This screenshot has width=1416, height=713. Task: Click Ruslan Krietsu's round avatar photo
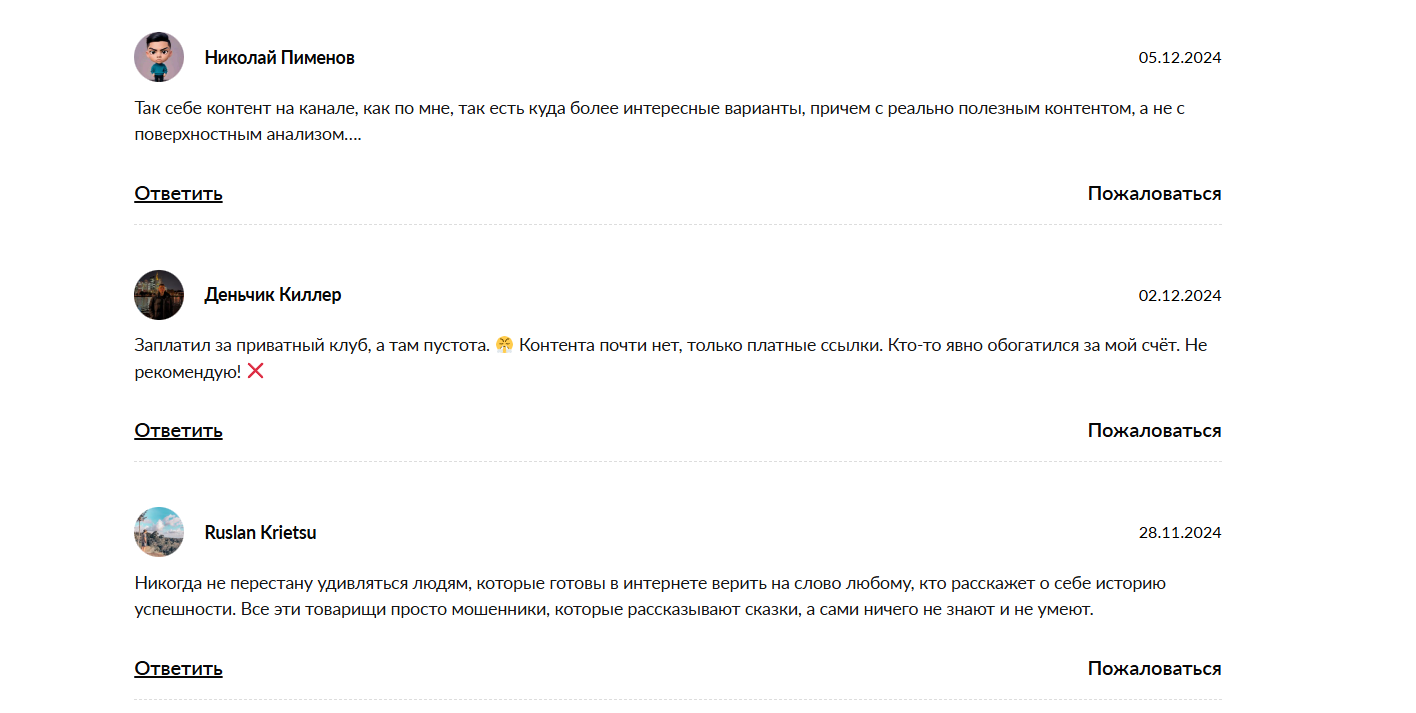tap(159, 532)
